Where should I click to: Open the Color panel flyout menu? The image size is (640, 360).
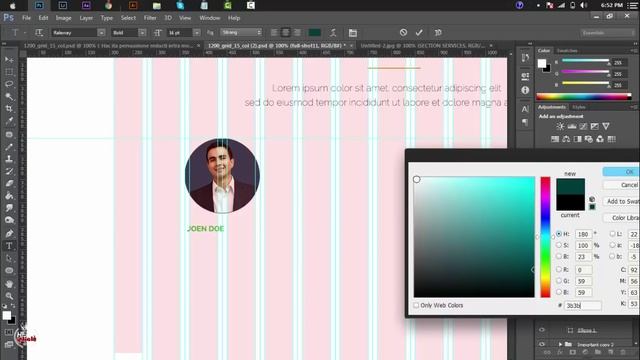pyautogui.click(x=633, y=51)
